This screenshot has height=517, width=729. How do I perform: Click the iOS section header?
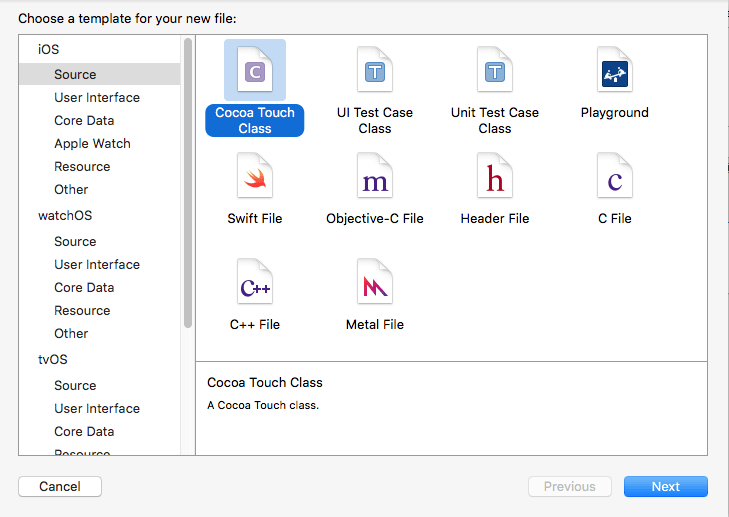(48, 49)
